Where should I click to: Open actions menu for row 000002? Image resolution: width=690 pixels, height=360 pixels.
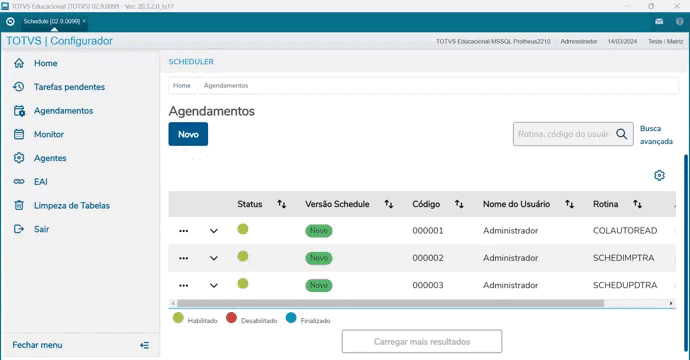(184, 258)
